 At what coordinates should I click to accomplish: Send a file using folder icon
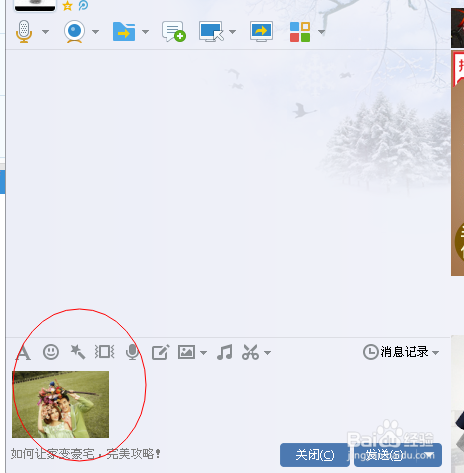[x=124, y=32]
